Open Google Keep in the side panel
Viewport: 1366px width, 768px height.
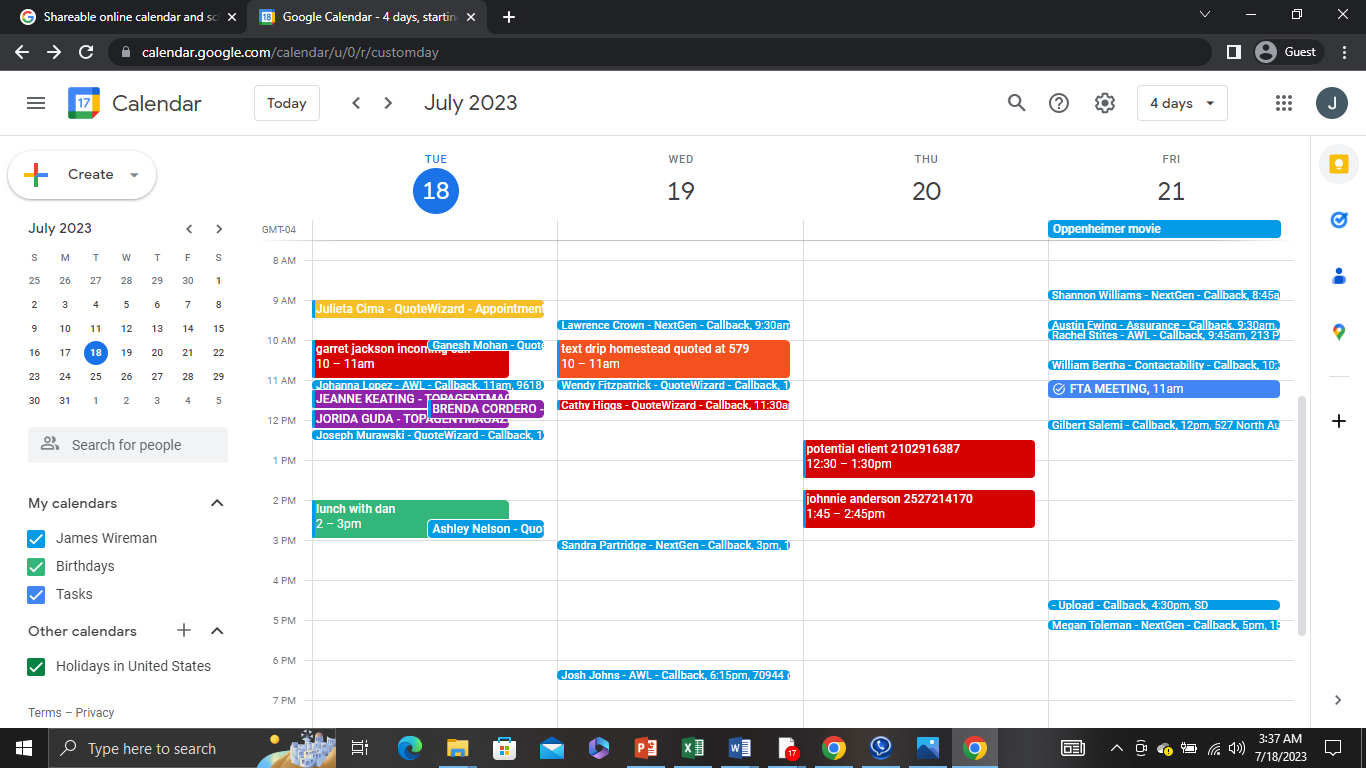[1339, 164]
